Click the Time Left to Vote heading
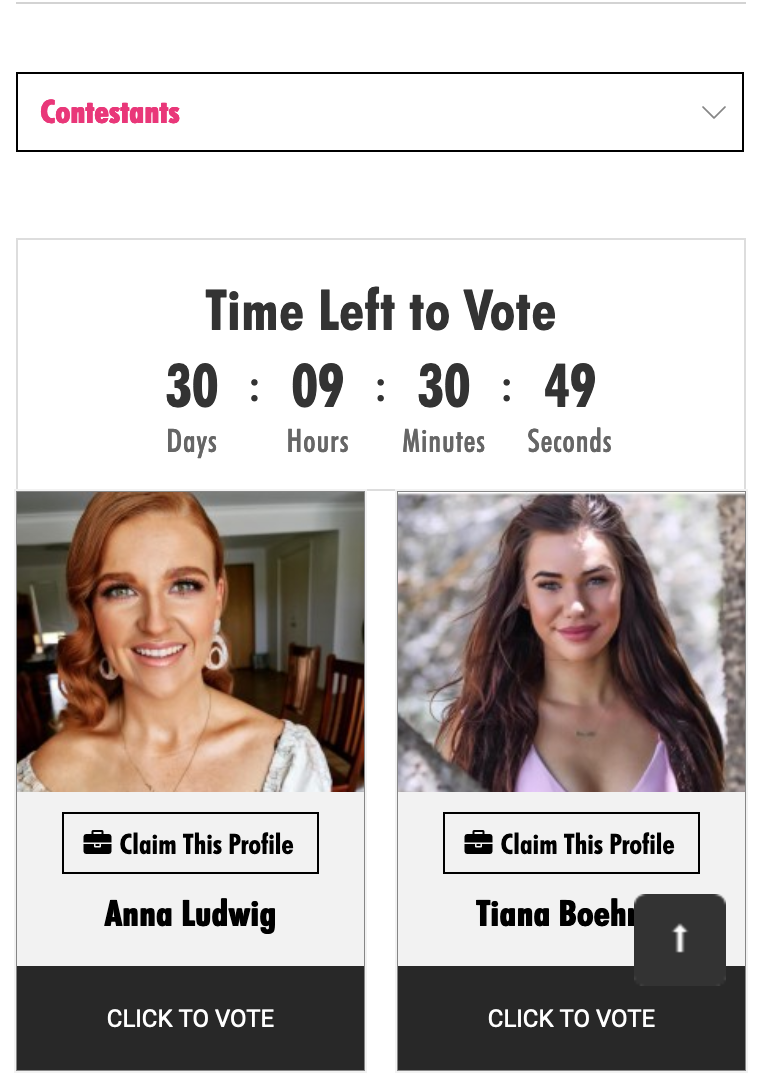 coord(380,312)
